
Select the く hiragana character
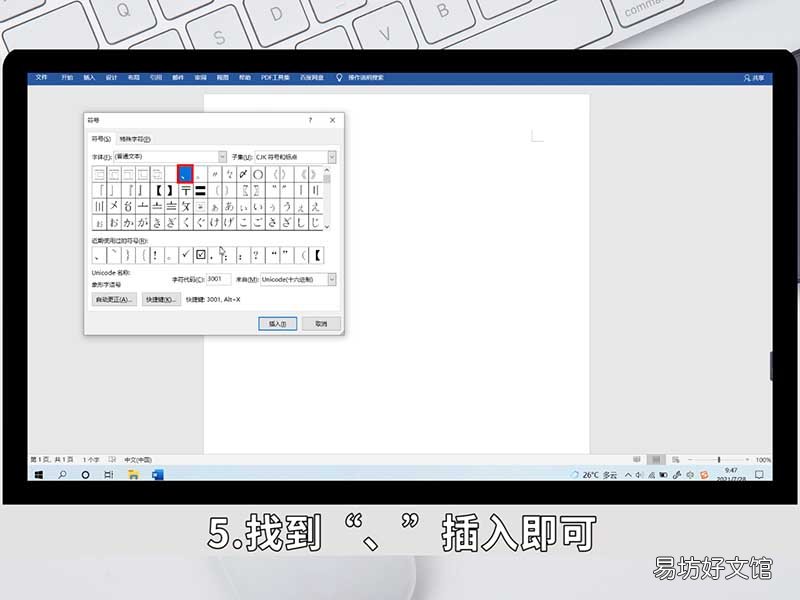186,222
